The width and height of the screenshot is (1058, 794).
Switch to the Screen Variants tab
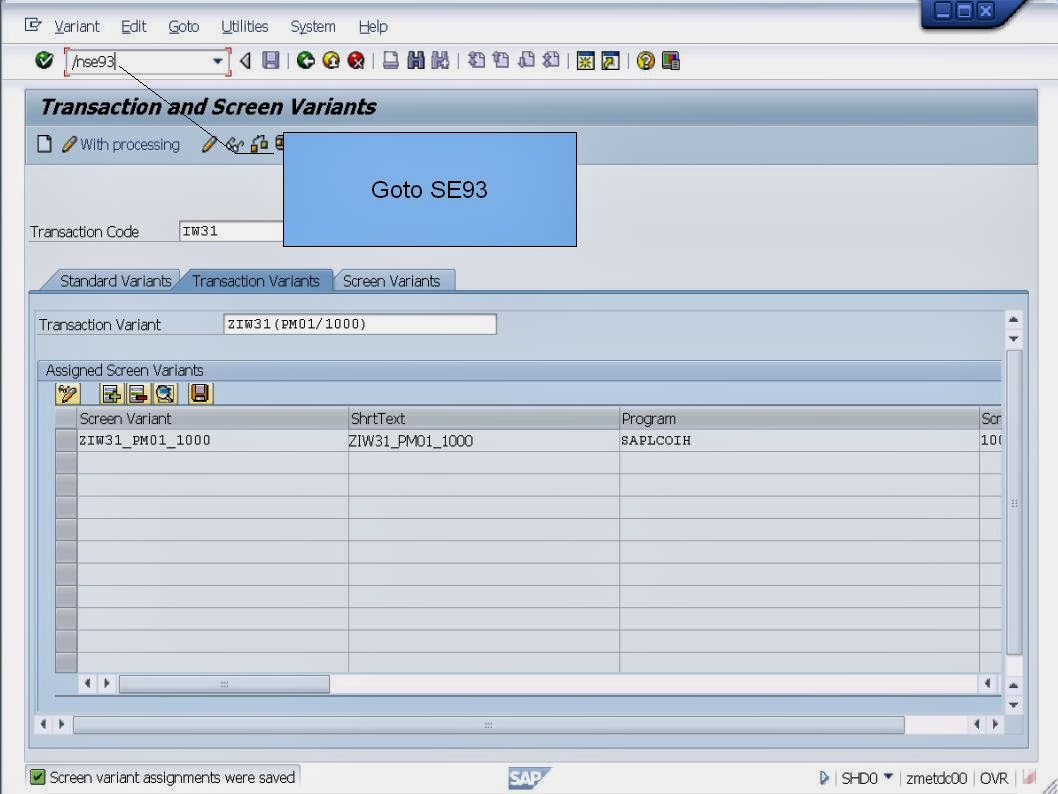[393, 281]
